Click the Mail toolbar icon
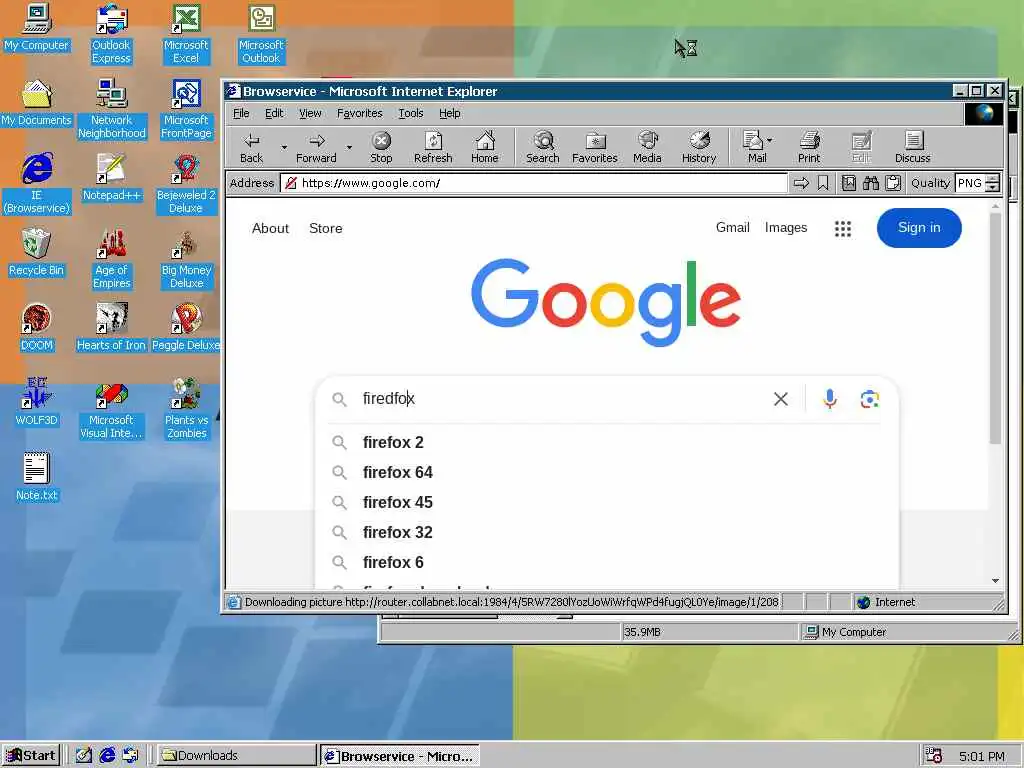 (x=754, y=148)
